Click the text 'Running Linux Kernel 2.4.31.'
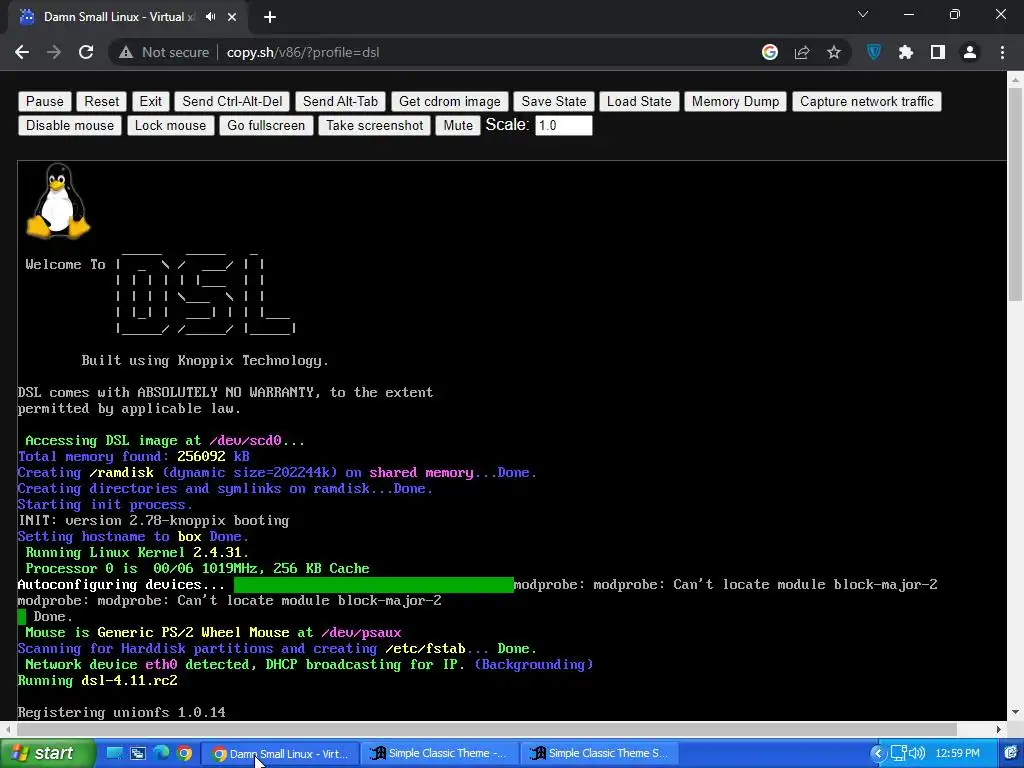This screenshot has height=768, width=1024. (137, 552)
